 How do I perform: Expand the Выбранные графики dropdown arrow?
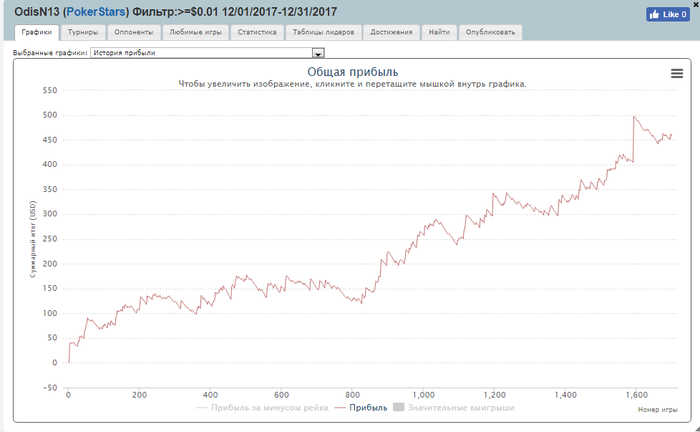coord(318,53)
